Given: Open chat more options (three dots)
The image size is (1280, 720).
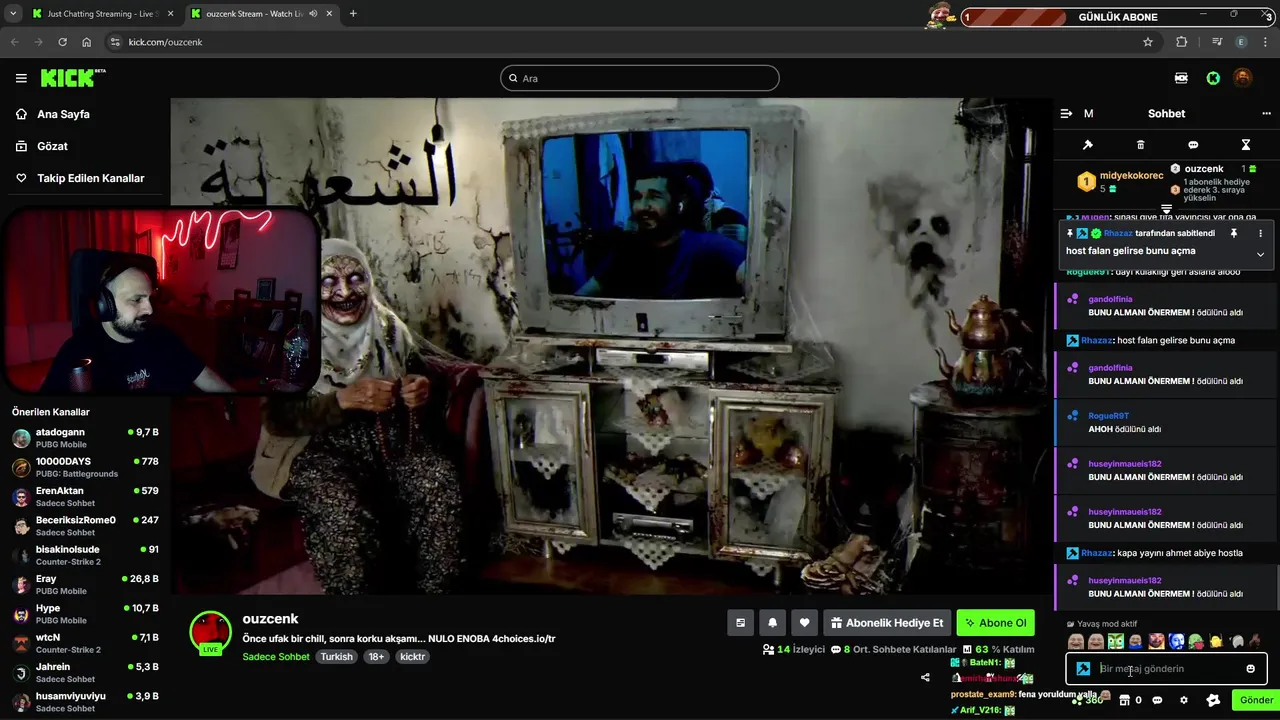Looking at the screenshot, I should (x=1266, y=114).
